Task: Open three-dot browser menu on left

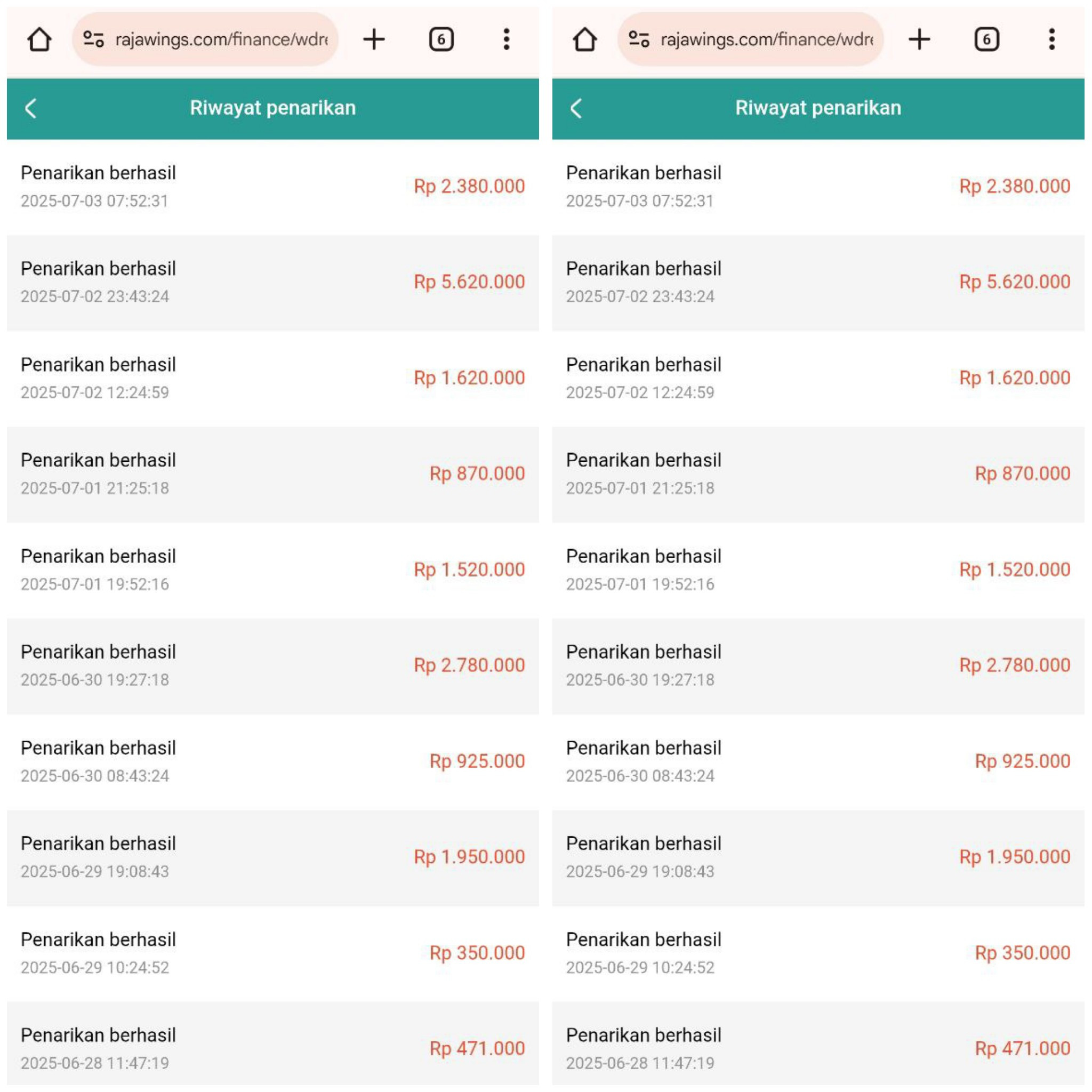Action: (507, 39)
